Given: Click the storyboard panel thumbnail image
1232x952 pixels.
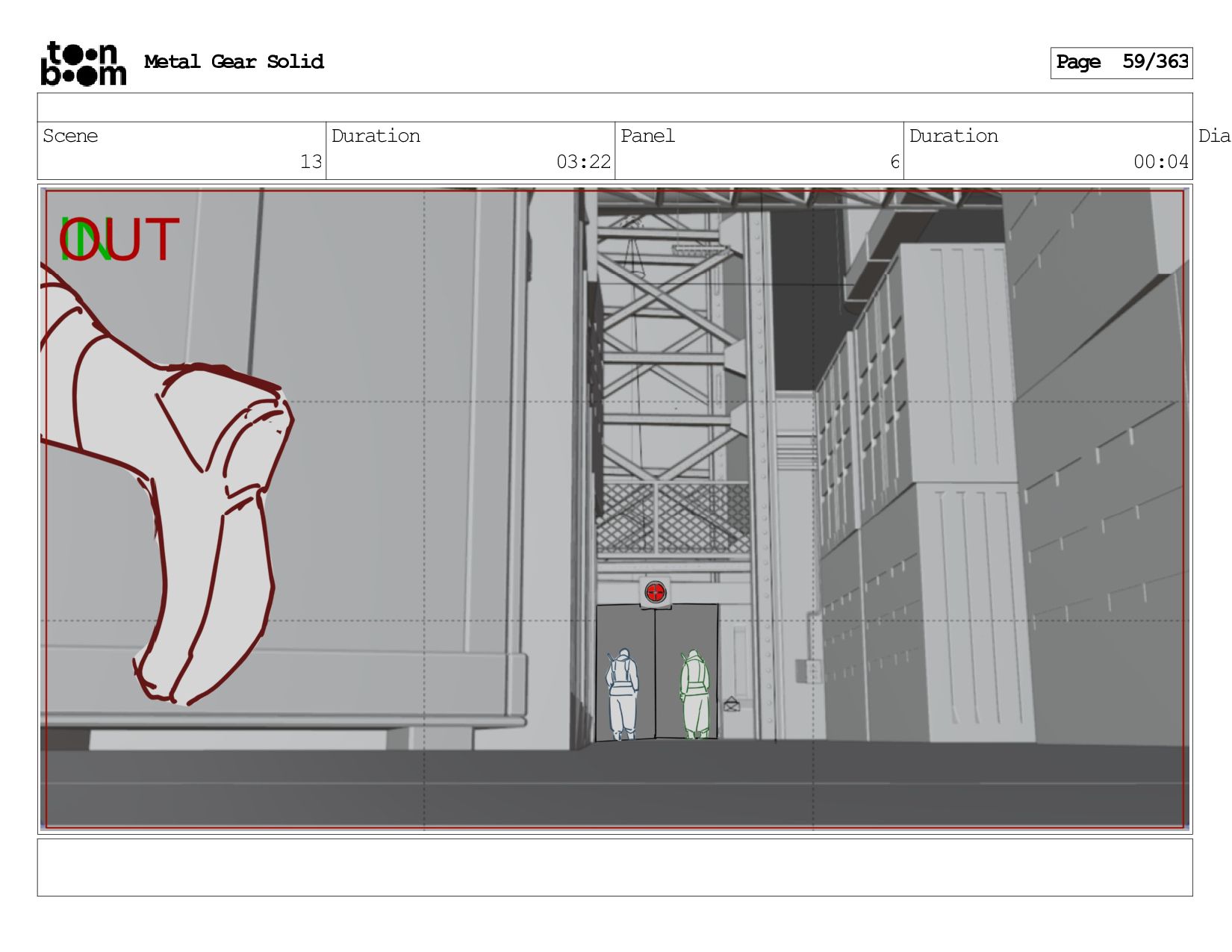Looking at the screenshot, I should [x=615, y=508].
